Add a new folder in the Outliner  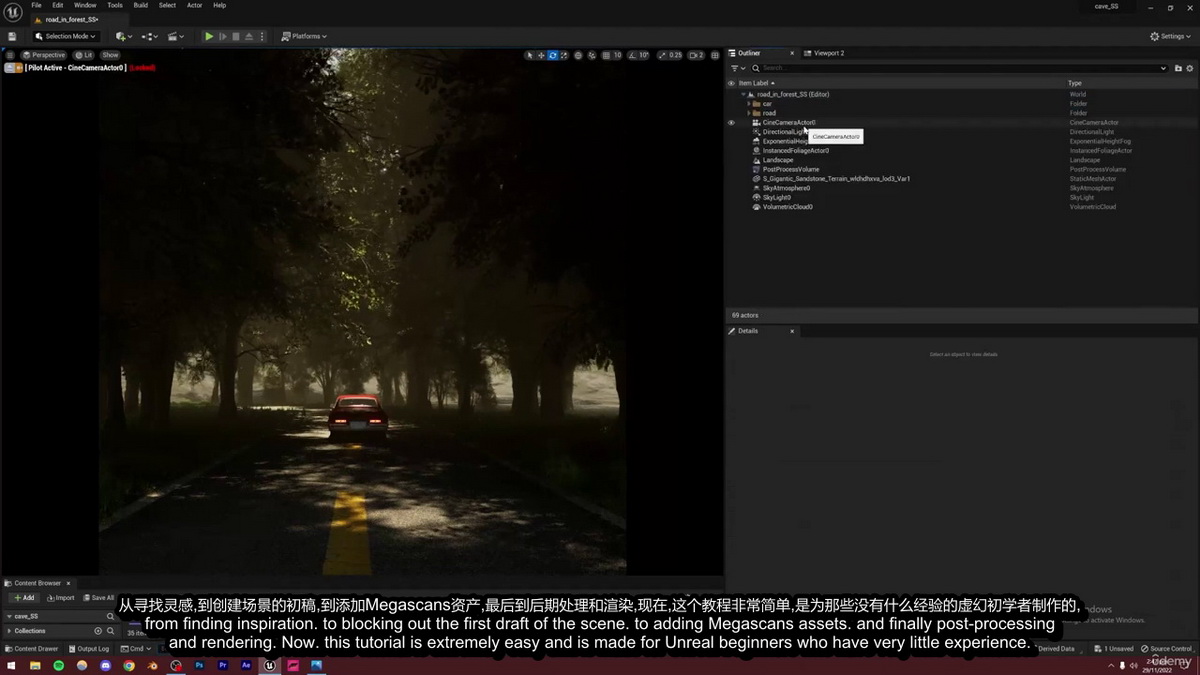[x=1179, y=68]
